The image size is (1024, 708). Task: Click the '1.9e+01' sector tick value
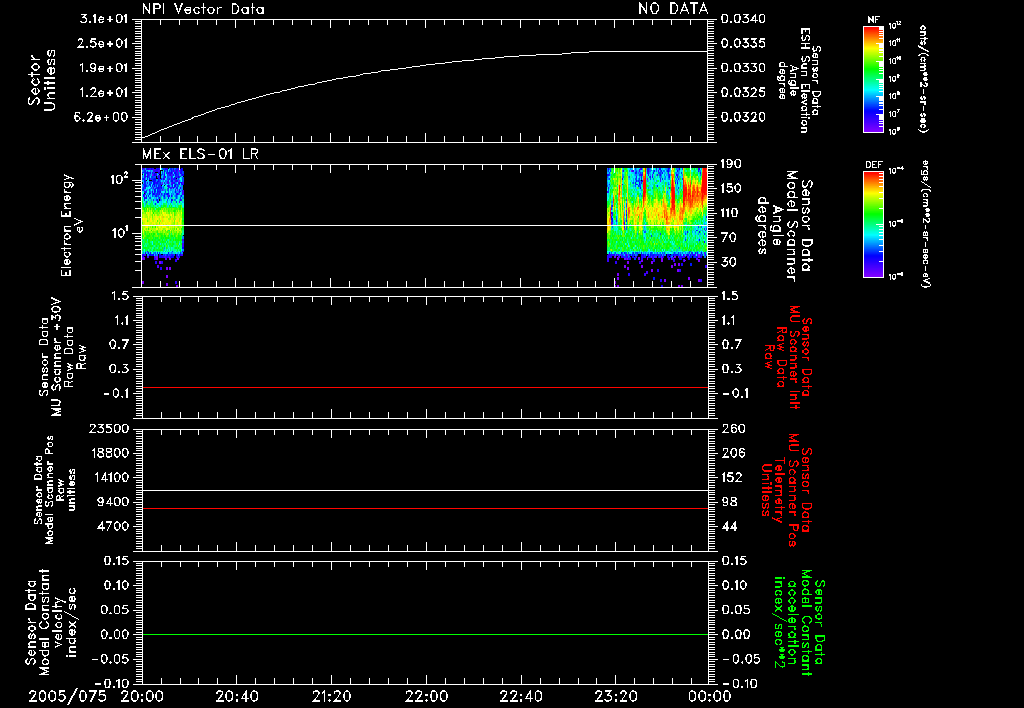[x=104, y=68]
